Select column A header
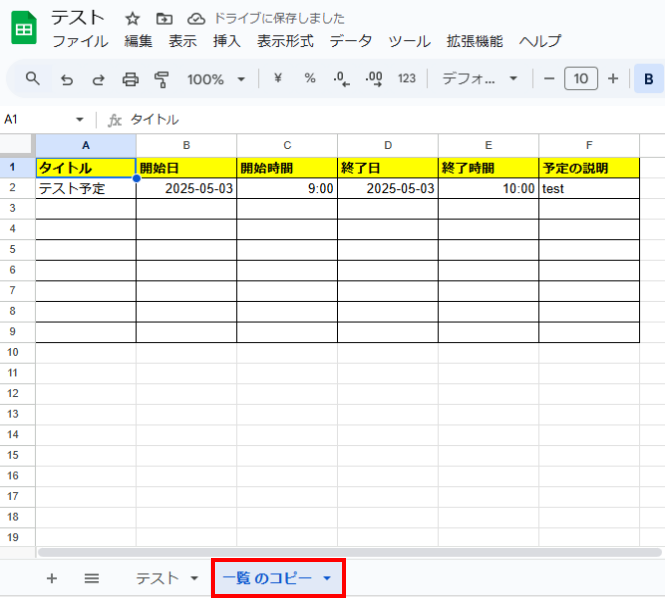Viewport: 665px width, 598px height. 86,145
